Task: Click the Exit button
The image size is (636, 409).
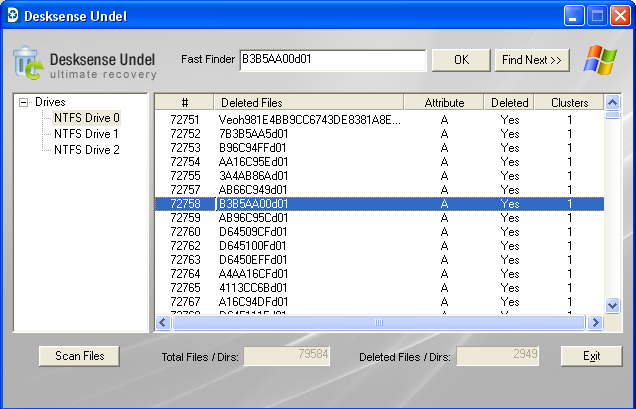Action: [591, 356]
